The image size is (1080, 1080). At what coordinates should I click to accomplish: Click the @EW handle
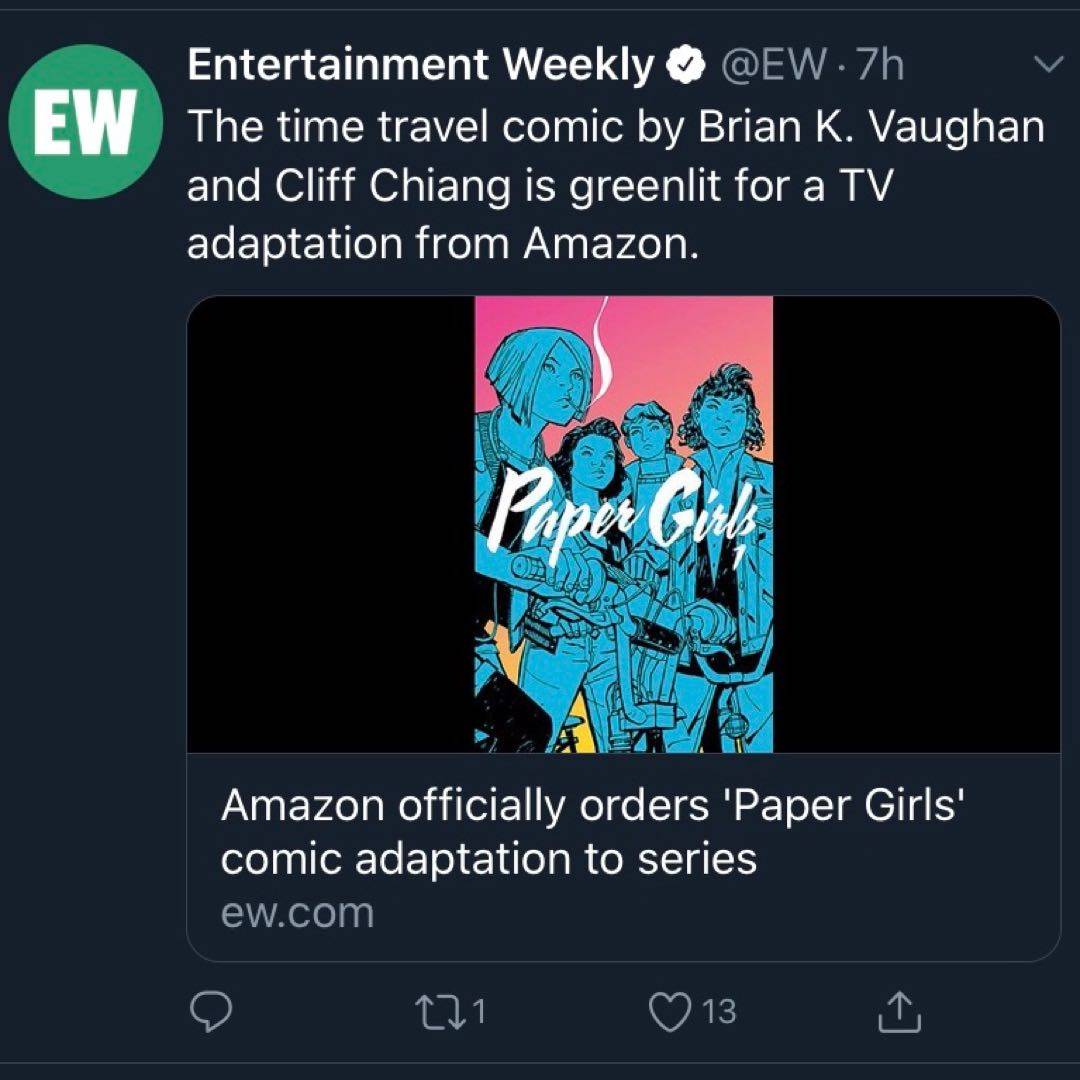tap(772, 65)
